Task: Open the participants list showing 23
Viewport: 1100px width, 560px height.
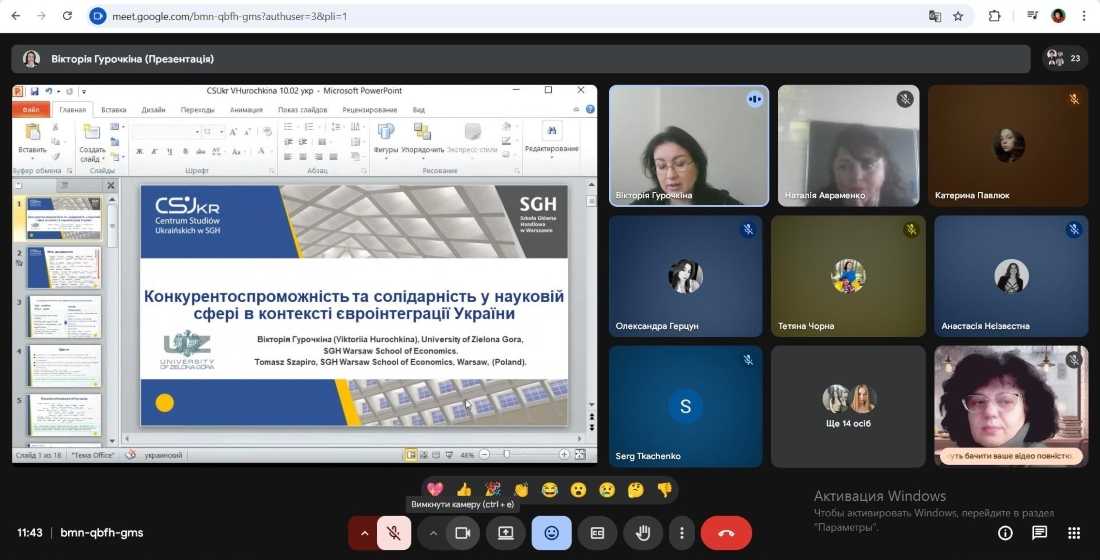Action: (x=1064, y=58)
